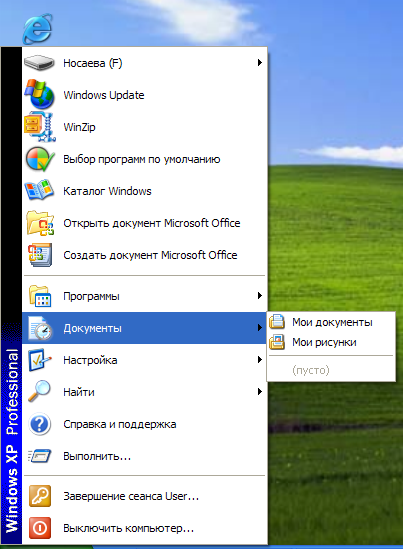Click the Мои документы folder icon
This screenshot has height=549, width=403.
[277, 322]
